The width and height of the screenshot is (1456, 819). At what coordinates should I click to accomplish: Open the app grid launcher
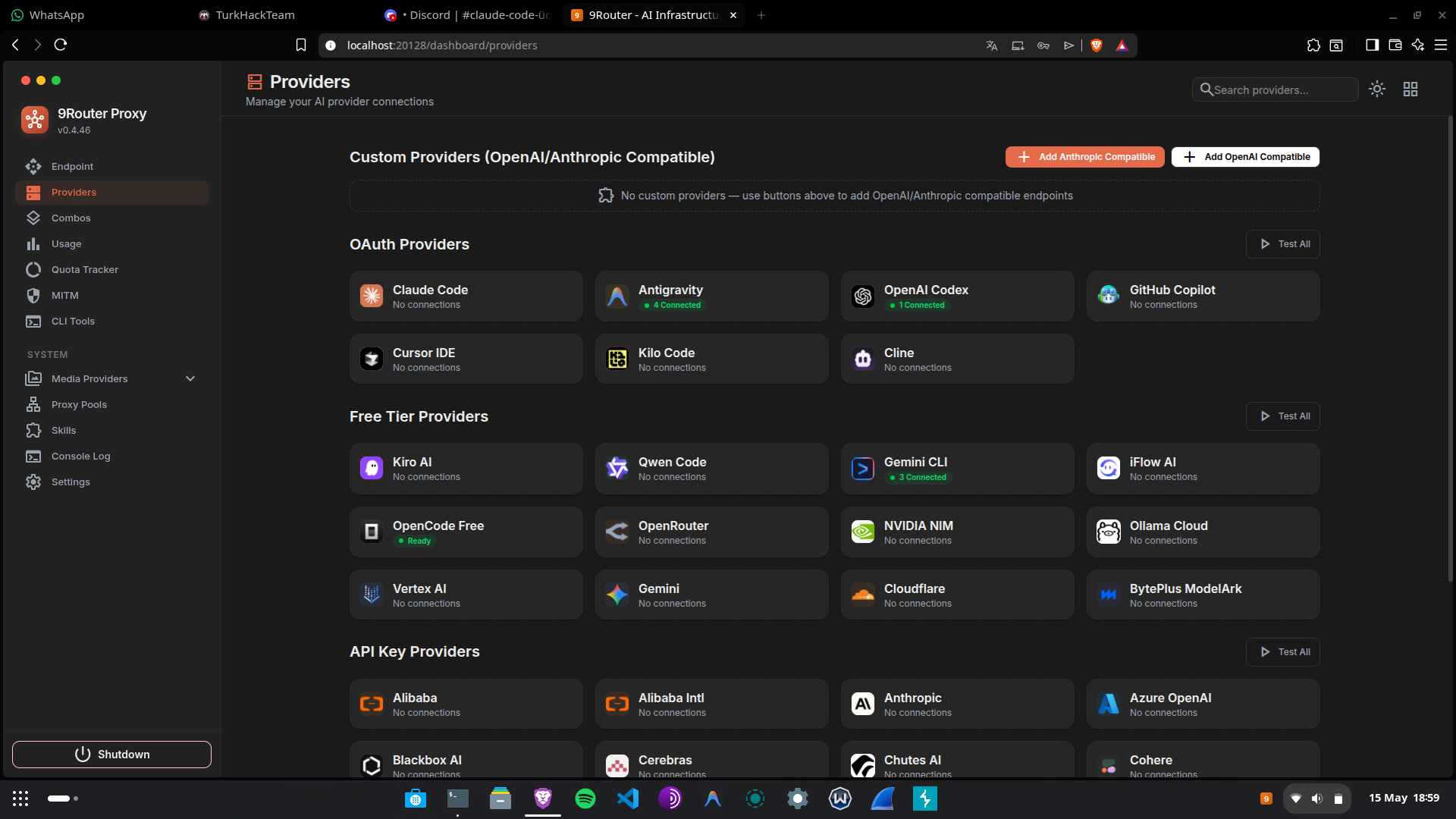[20, 799]
